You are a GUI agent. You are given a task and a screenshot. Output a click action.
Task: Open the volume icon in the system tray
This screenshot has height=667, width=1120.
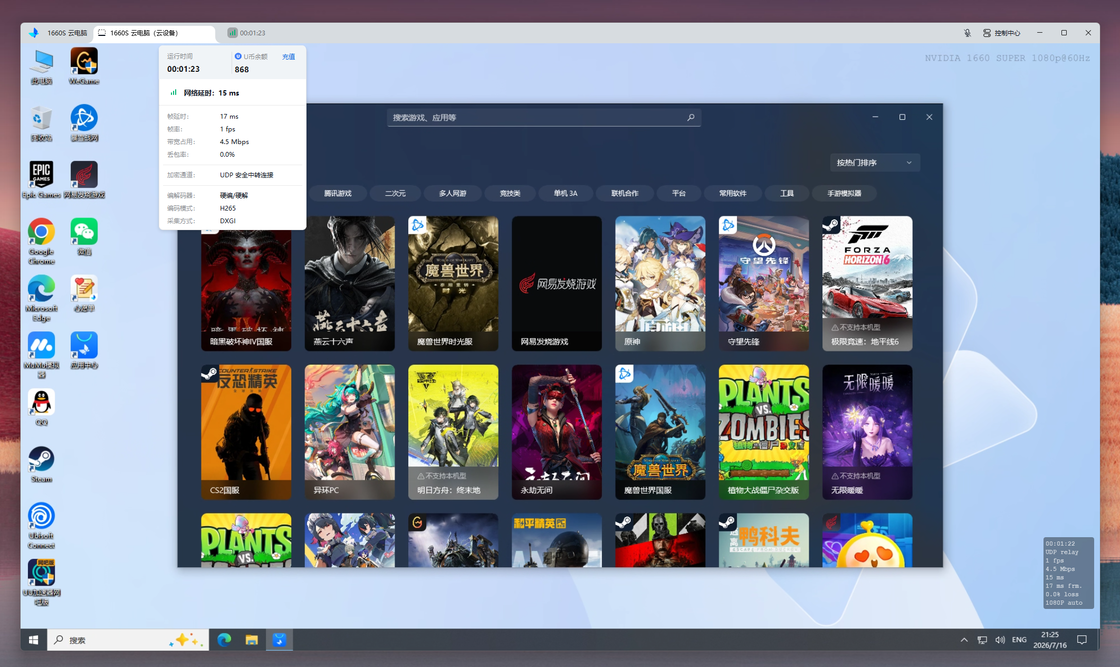pos(1000,640)
